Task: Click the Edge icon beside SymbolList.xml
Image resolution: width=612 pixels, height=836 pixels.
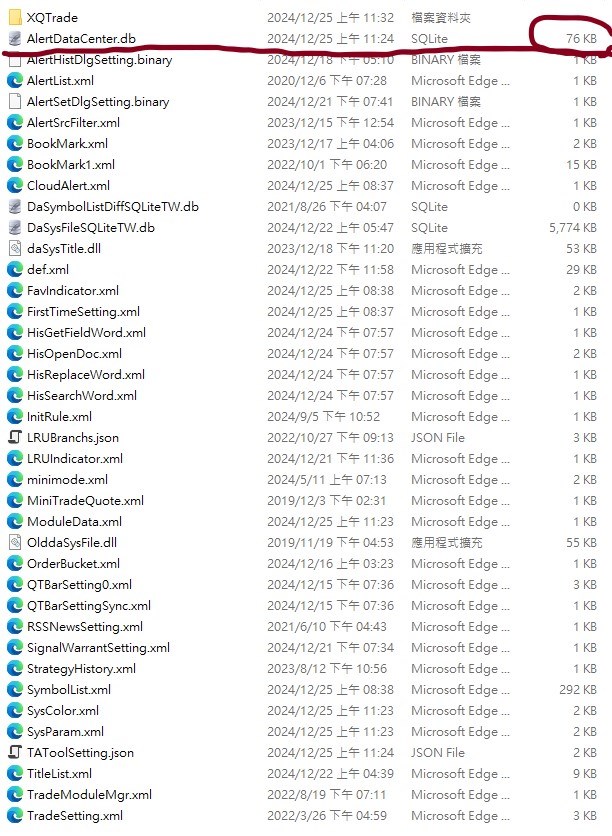Action: coord(15,689)
